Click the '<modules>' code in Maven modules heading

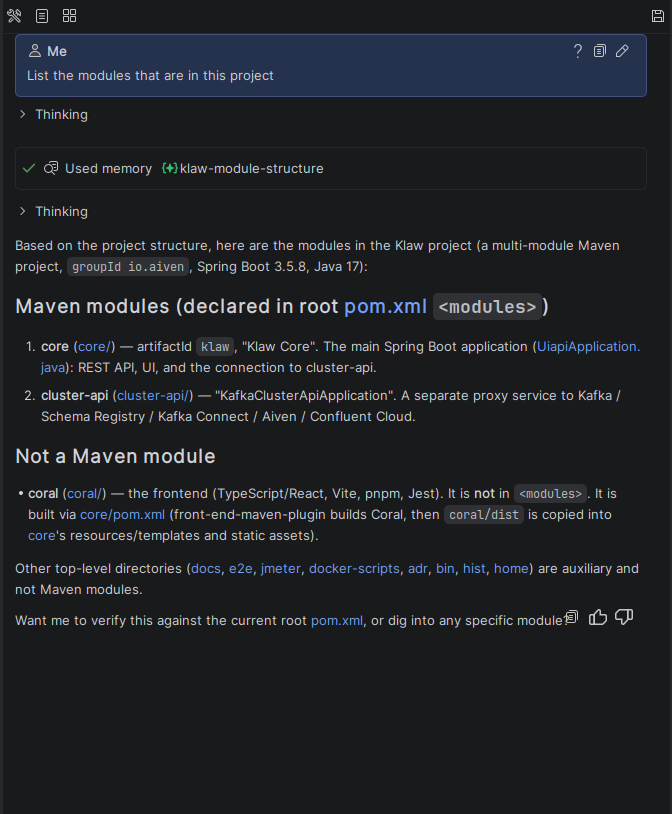pos(487,307)
